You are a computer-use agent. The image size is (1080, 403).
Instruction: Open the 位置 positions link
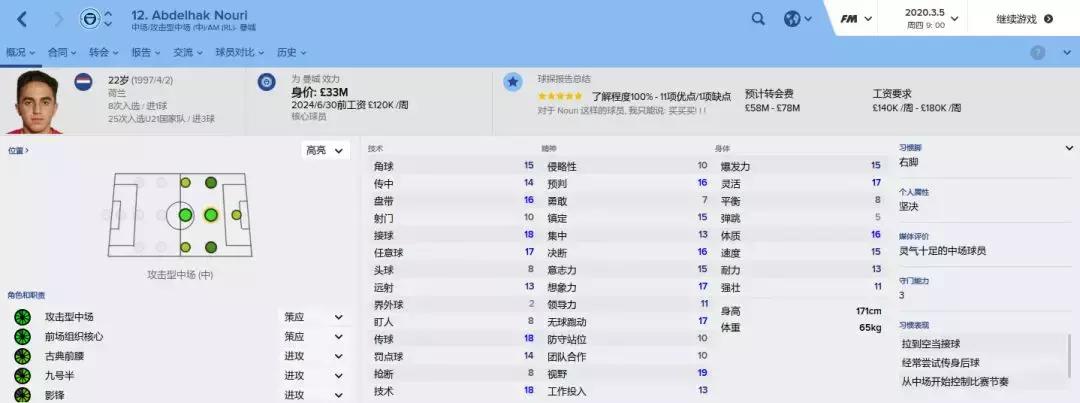(x=19, y=150)
